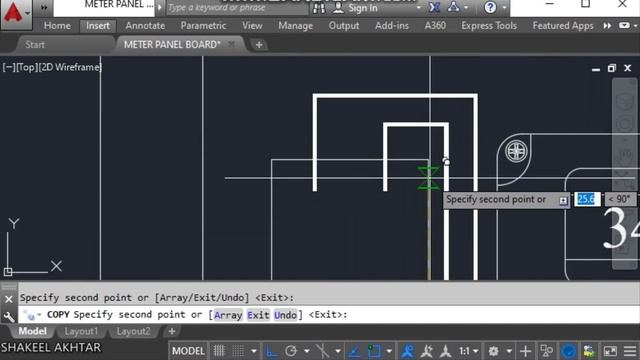Open the Featured Apps ribbon tab
The height and width of the screenshot is (360, 640).
tap(563, 26)
